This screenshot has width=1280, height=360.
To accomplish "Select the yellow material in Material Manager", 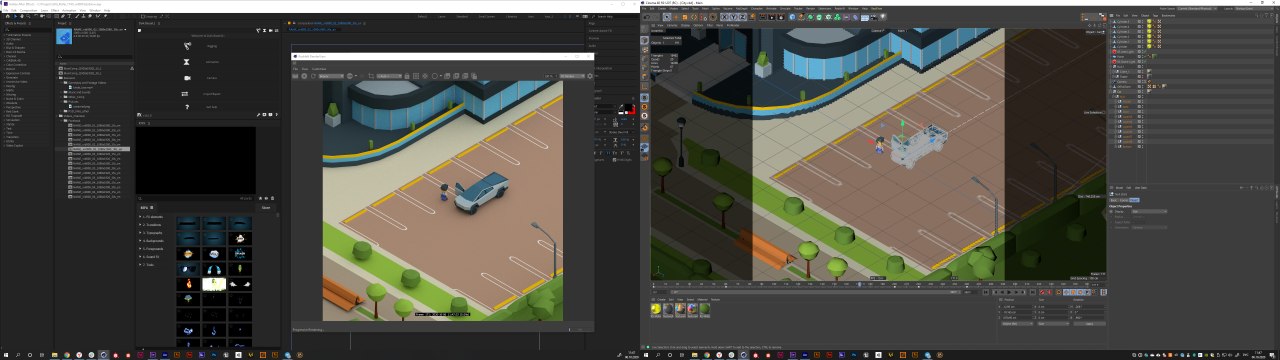I will click(x=656, y=309).
